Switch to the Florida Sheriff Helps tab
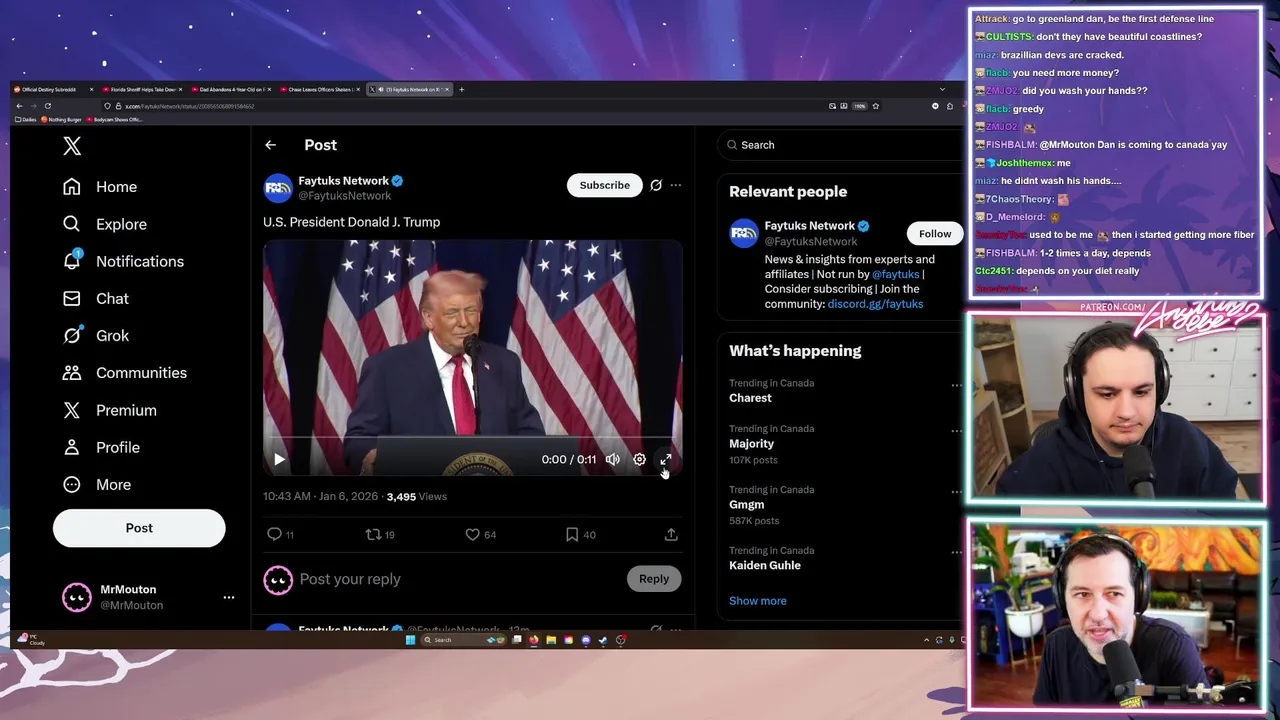The image size is (1280, 720). pyautogui.click(x=143, y=90)
